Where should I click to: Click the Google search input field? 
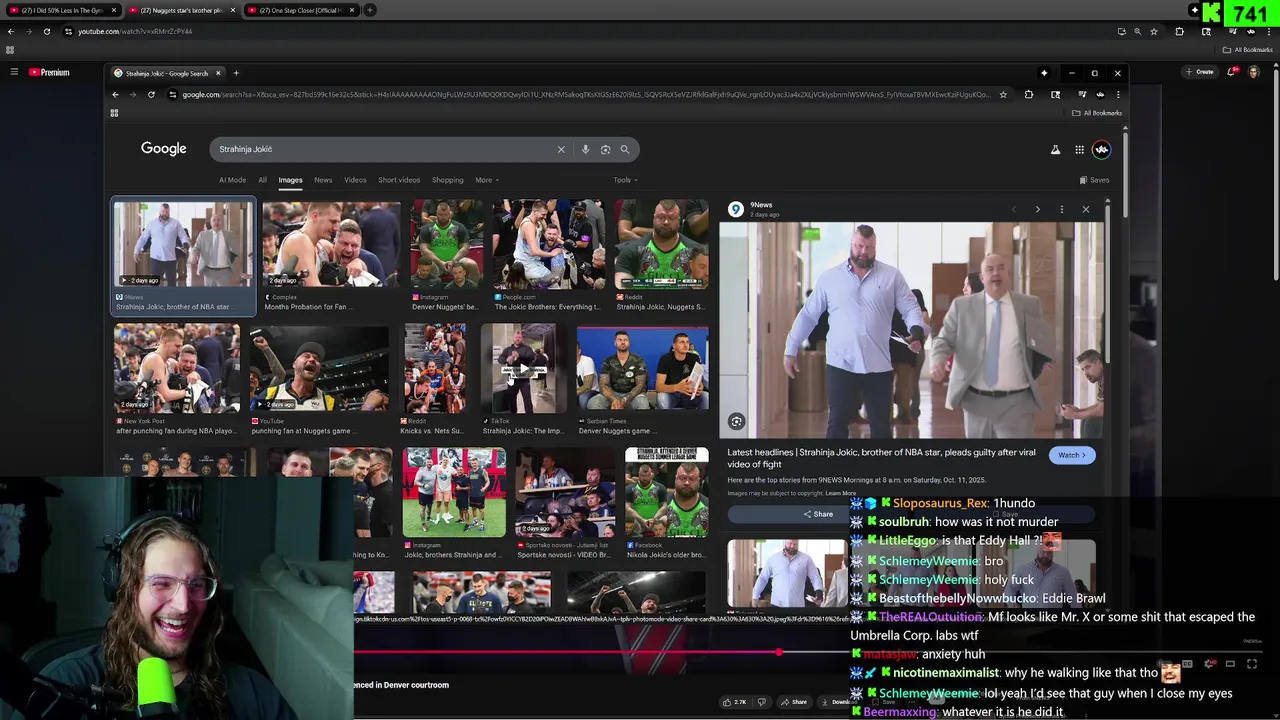coord(385,149)
